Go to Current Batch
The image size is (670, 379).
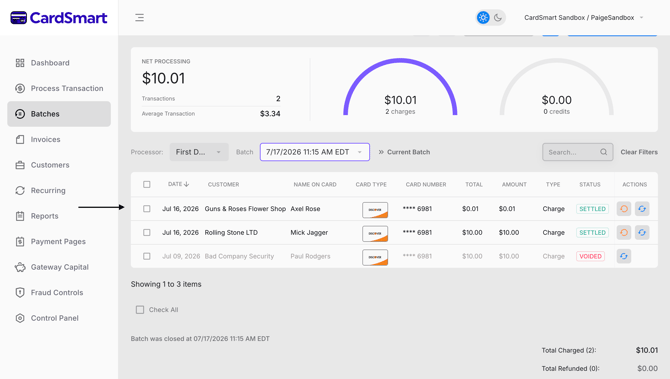click(404, 152)
